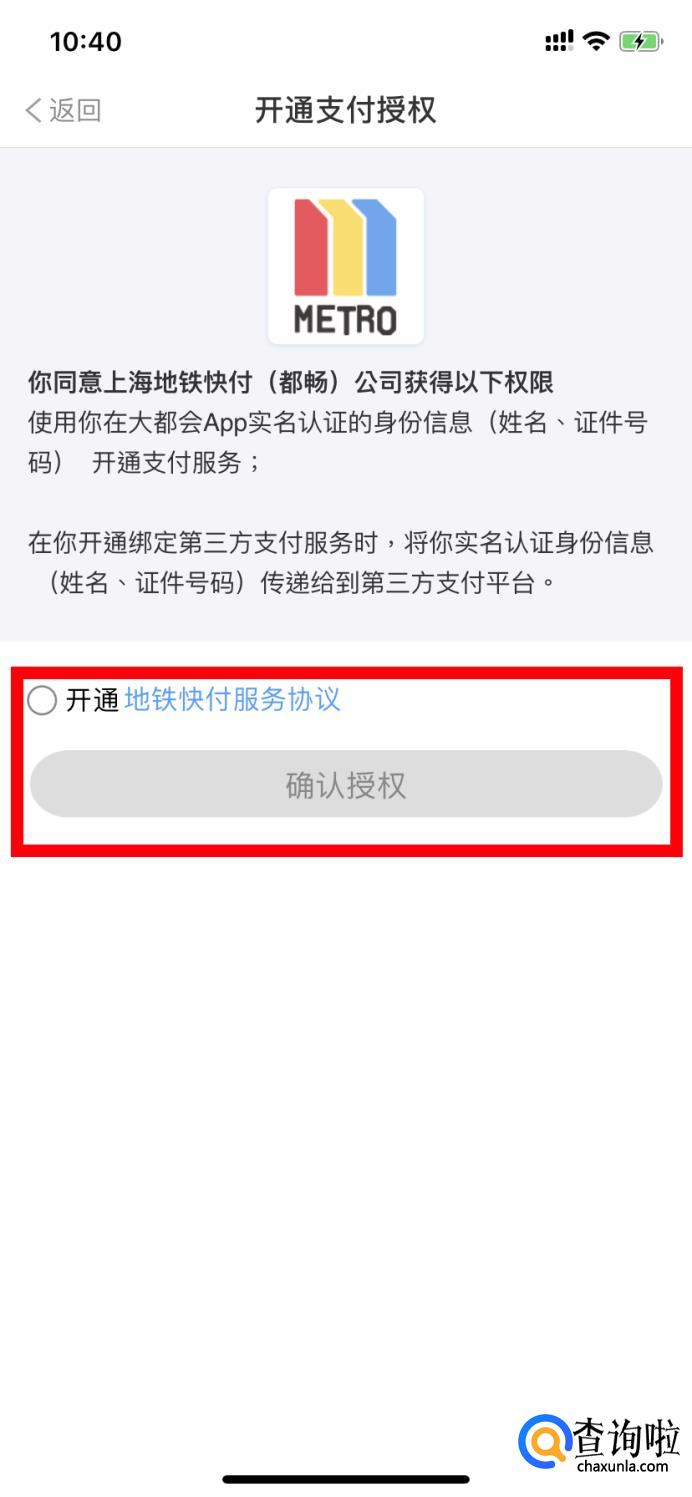The width and height of the screenshot is (692, 1497).
Task: Tap the 开通 label beside the radio
Action: [93, 700]
